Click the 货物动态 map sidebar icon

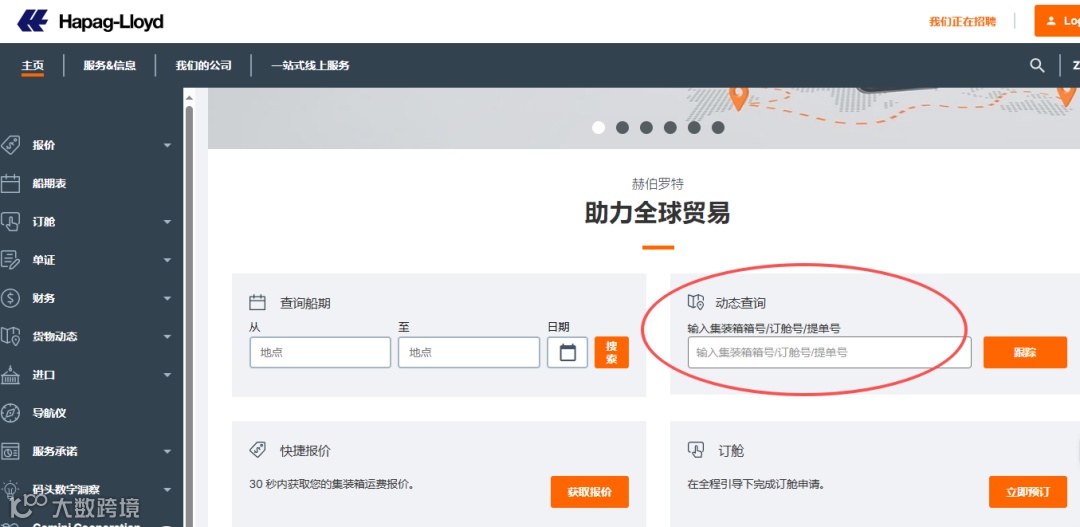pyautogui.click(x=10, y=337)
